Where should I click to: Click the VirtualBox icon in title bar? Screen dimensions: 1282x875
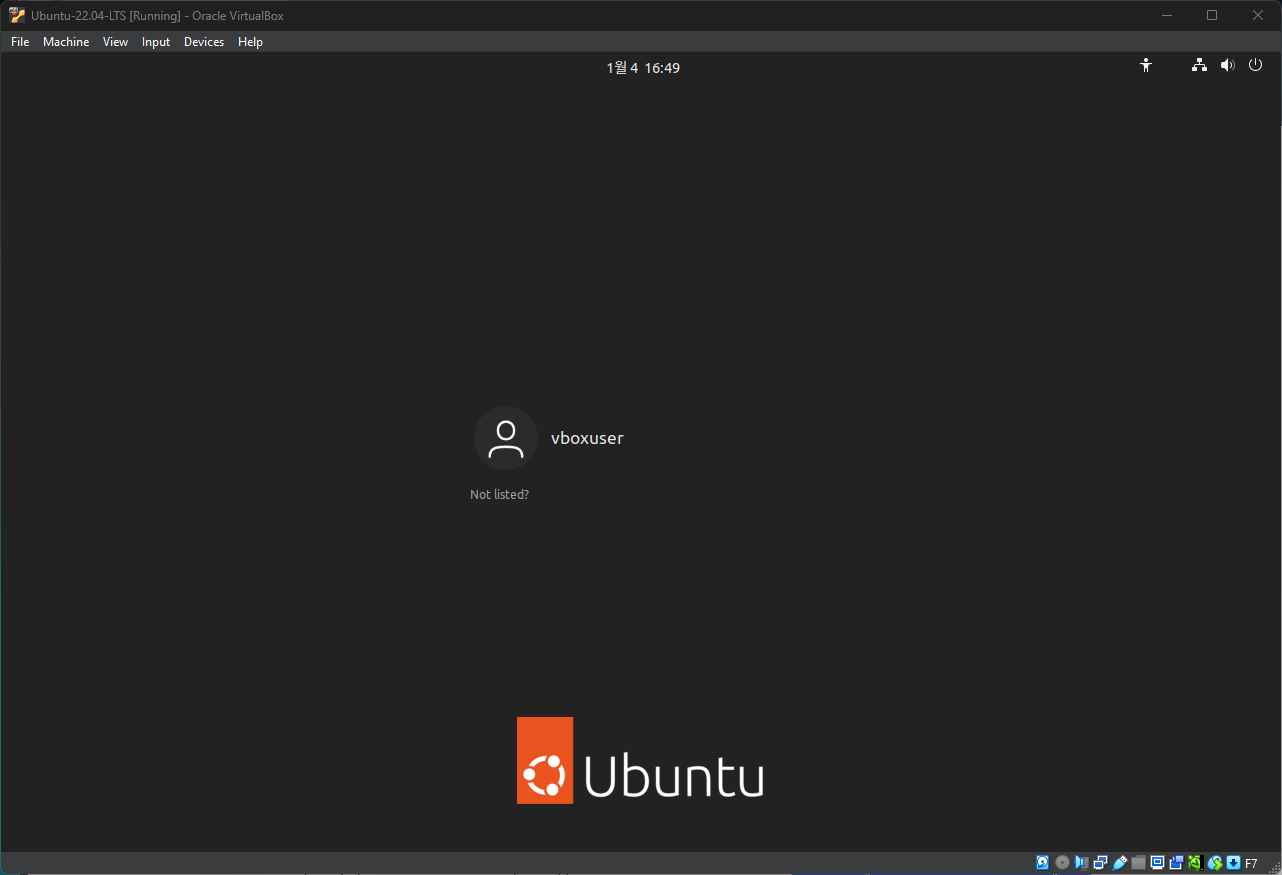[17, 15]
